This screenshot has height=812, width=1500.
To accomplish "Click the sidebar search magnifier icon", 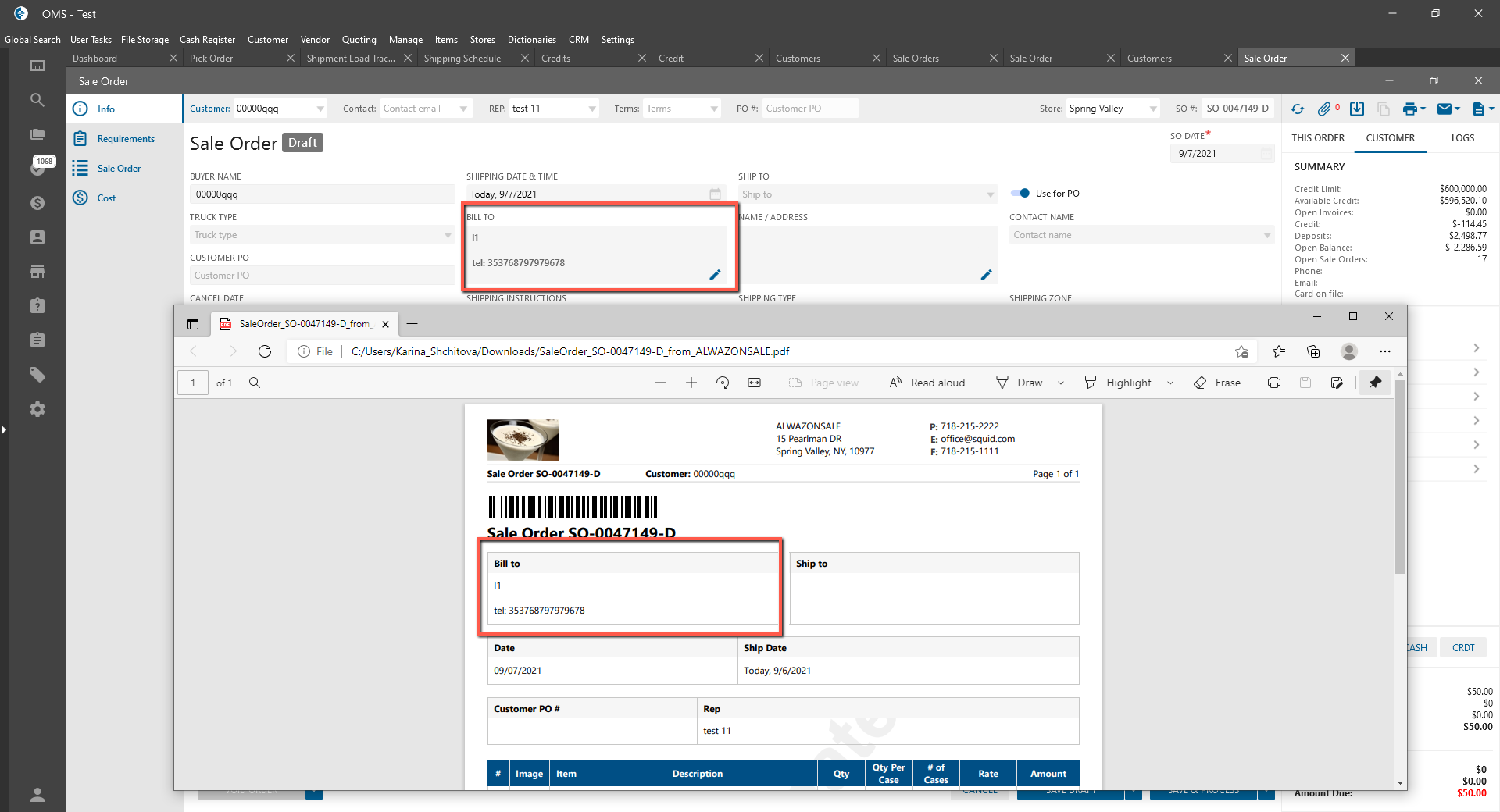I will (x=37, y=100).
